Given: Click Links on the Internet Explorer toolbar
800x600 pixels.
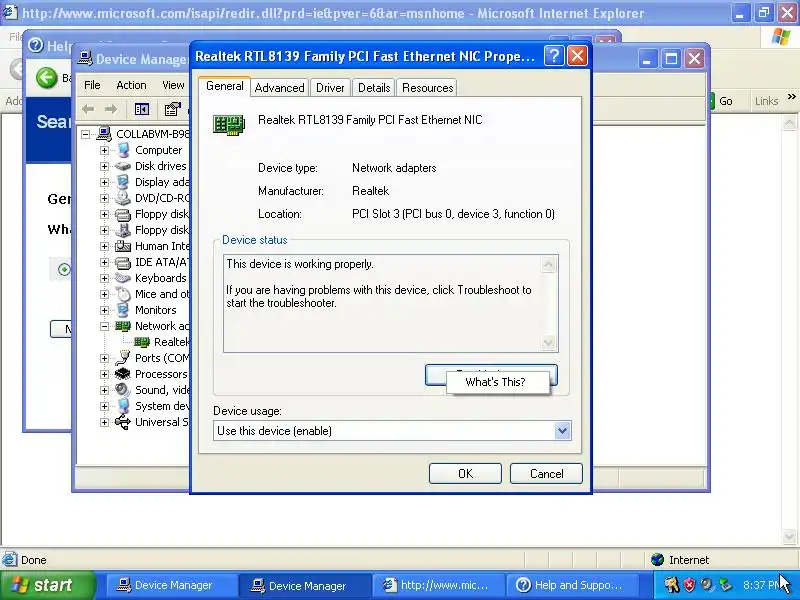Looking at the screenshot, I should click(x=766, y=101).
